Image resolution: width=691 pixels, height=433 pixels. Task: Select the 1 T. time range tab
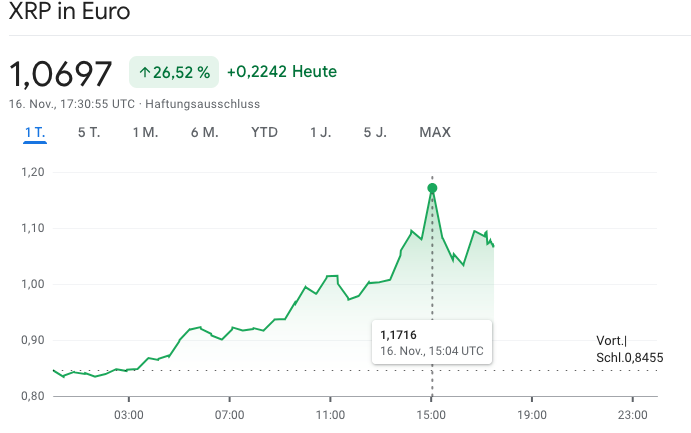pos(36,132)
